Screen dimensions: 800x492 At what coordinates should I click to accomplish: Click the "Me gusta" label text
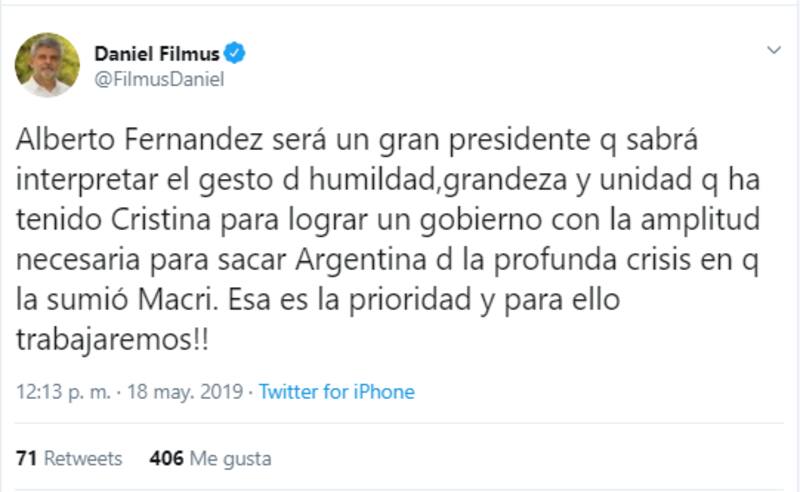tap(231, 458)
